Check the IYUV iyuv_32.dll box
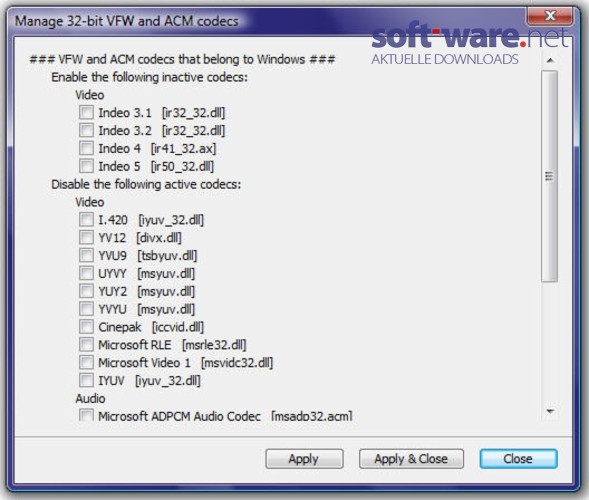The image size is (589, 500). pos(86,380)
